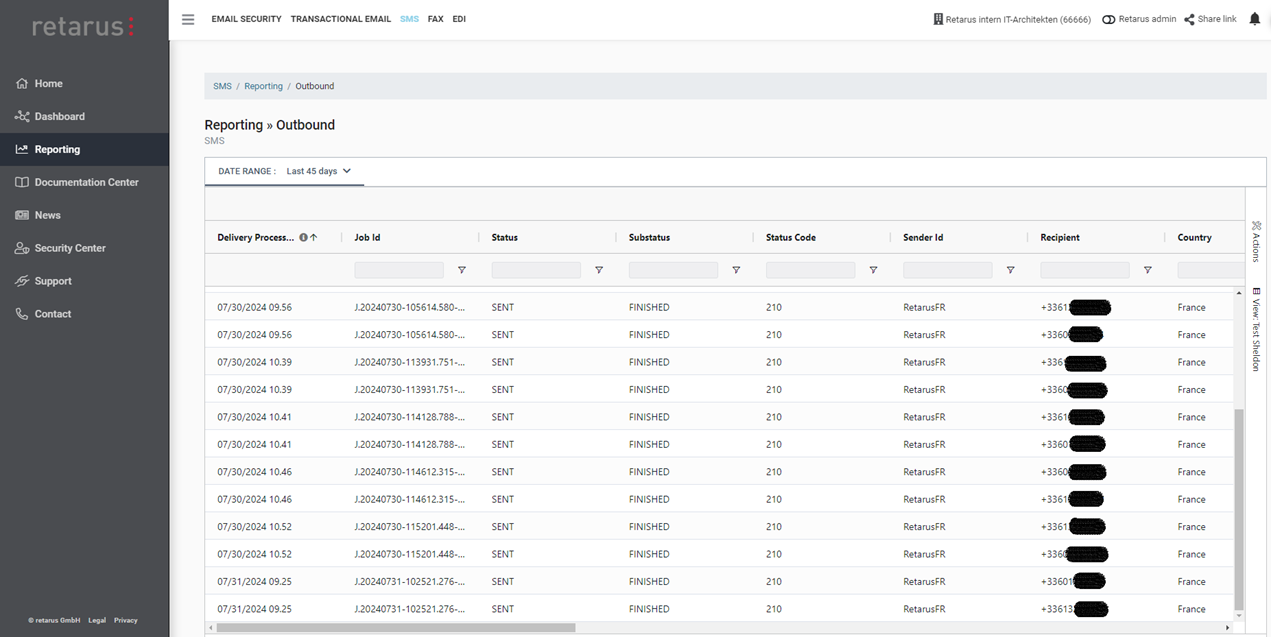
Task: Click the hamburger menu icon
Action: tap(188, 19)
